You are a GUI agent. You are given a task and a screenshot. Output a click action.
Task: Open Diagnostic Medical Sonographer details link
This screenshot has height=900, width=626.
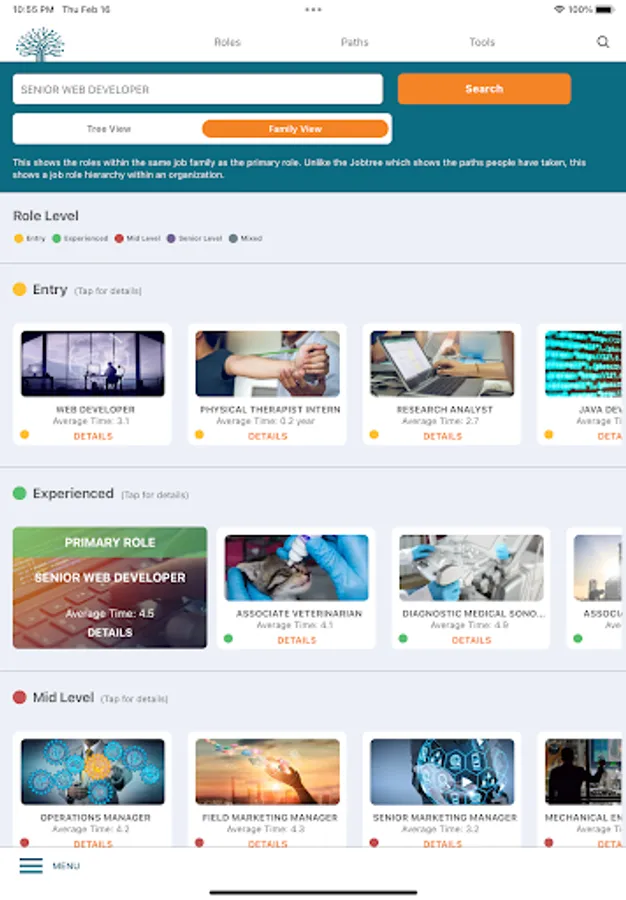click(x=471, y=640)
